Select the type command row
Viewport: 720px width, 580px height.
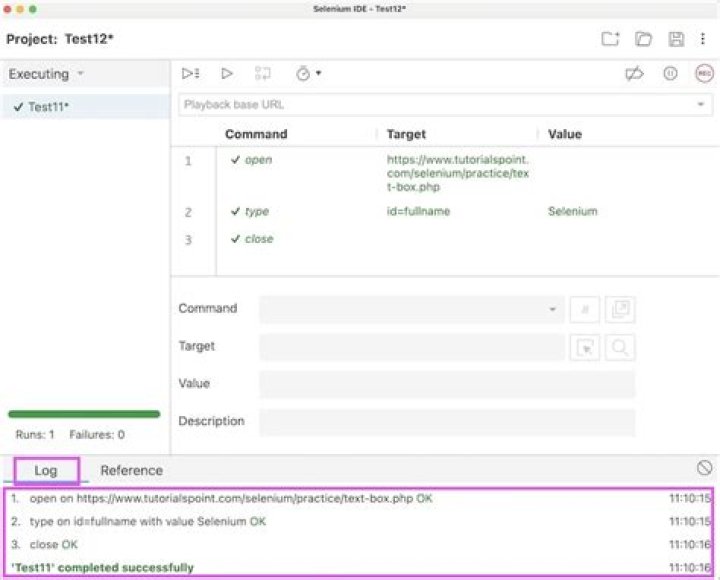pyautogui.click(x=445, y=211)
